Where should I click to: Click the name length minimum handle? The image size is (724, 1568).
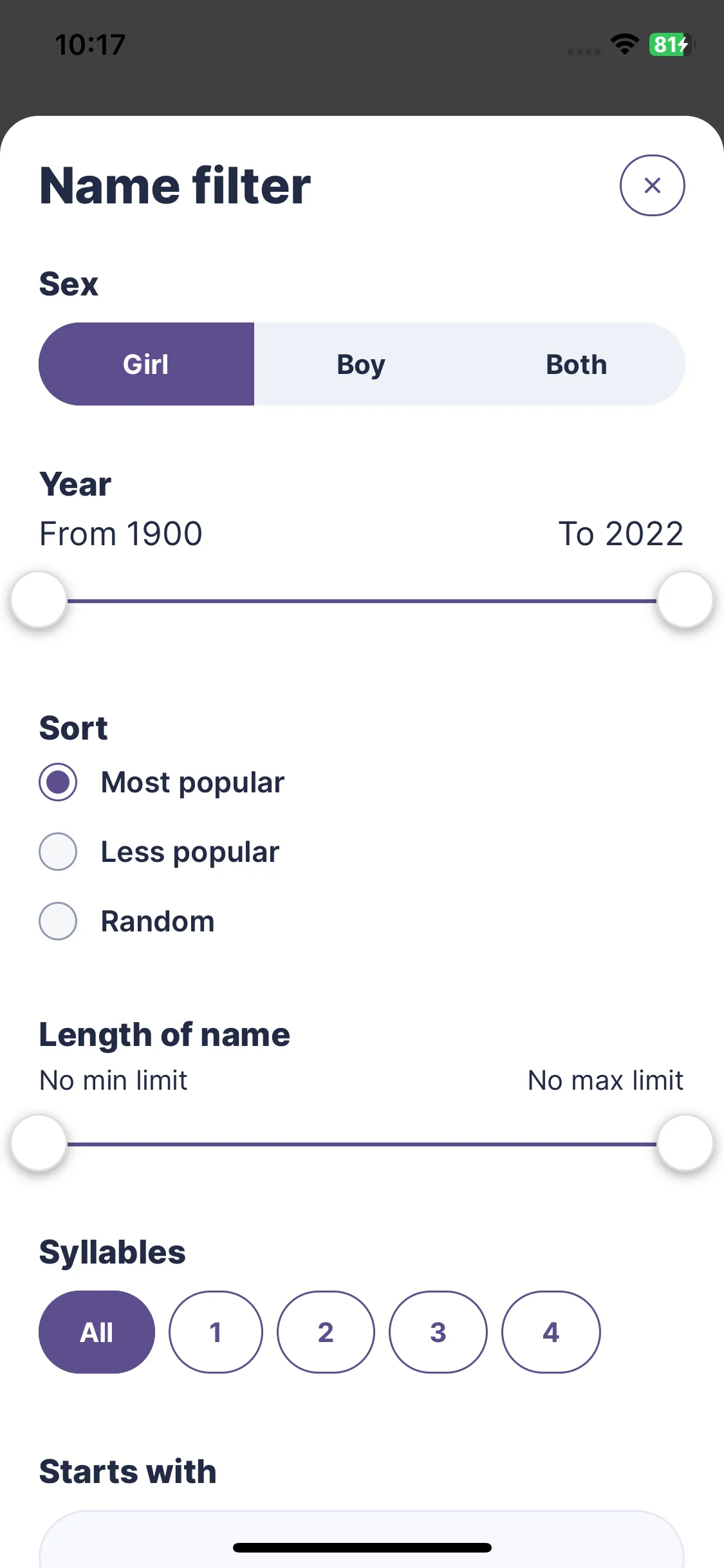coord(39,1143)
